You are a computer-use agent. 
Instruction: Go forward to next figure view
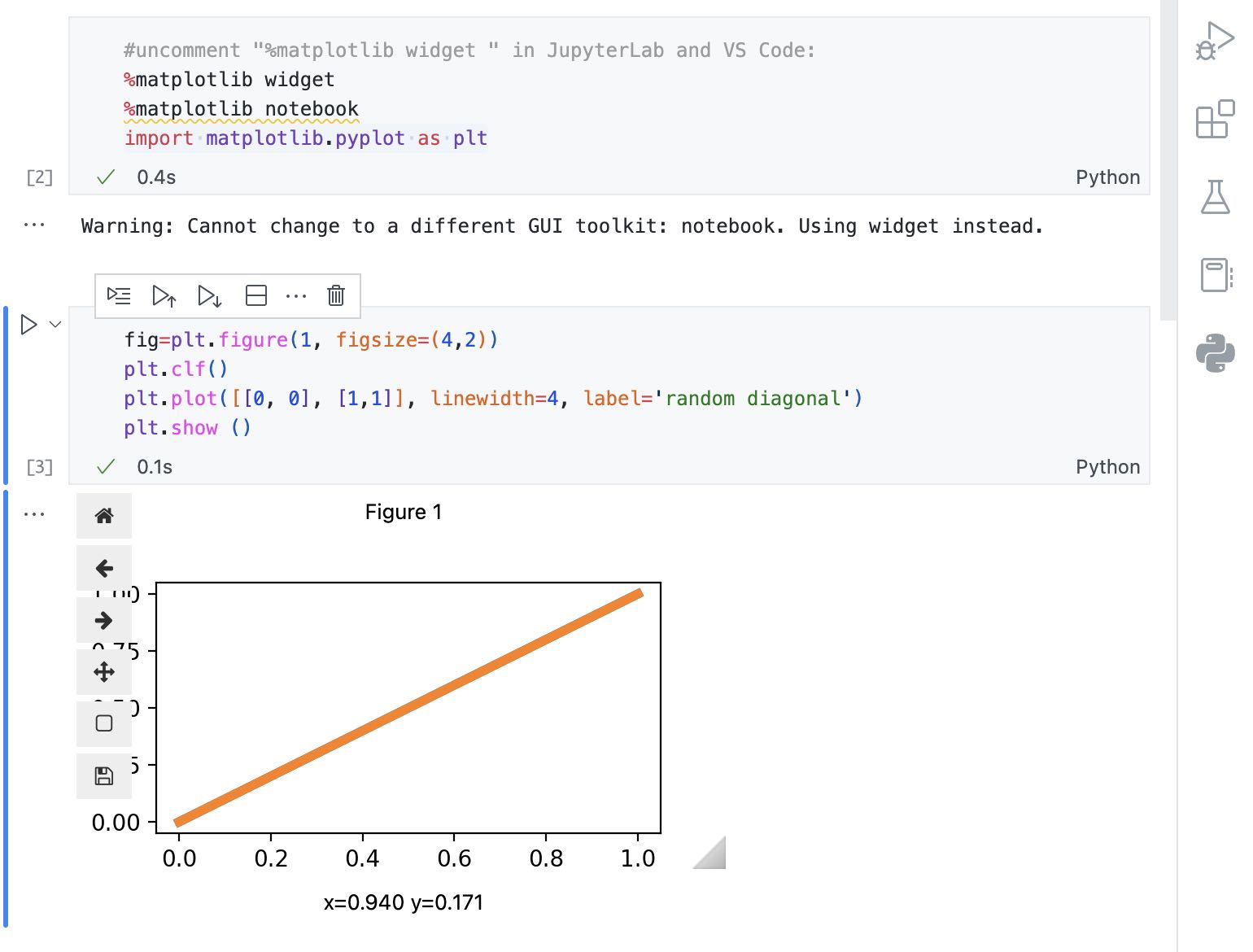click(104, 620)
